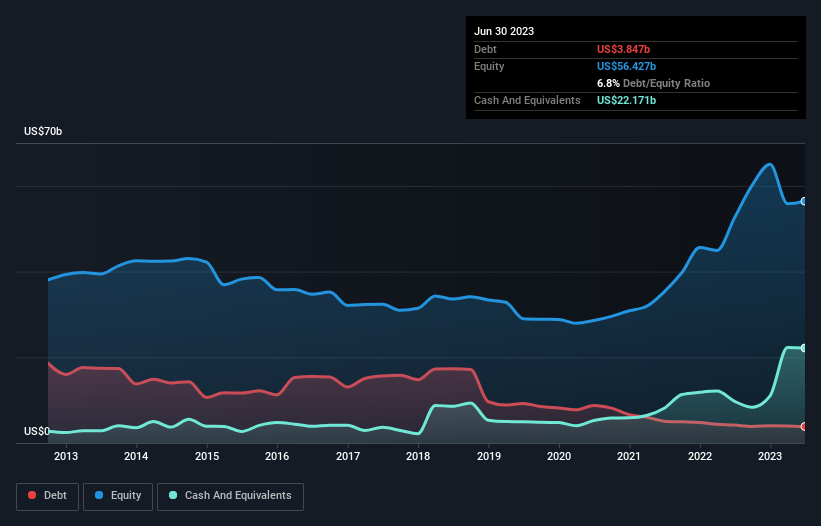Click the 6.8% Debt/Equity Ratio text
The height and width of the screenshot is (526, 821).
coord(653,83)
